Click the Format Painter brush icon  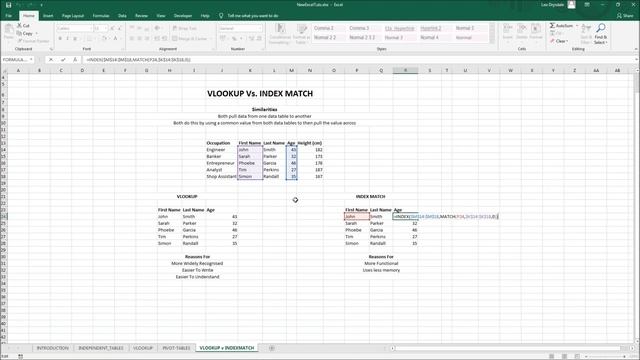pos(20,41)
